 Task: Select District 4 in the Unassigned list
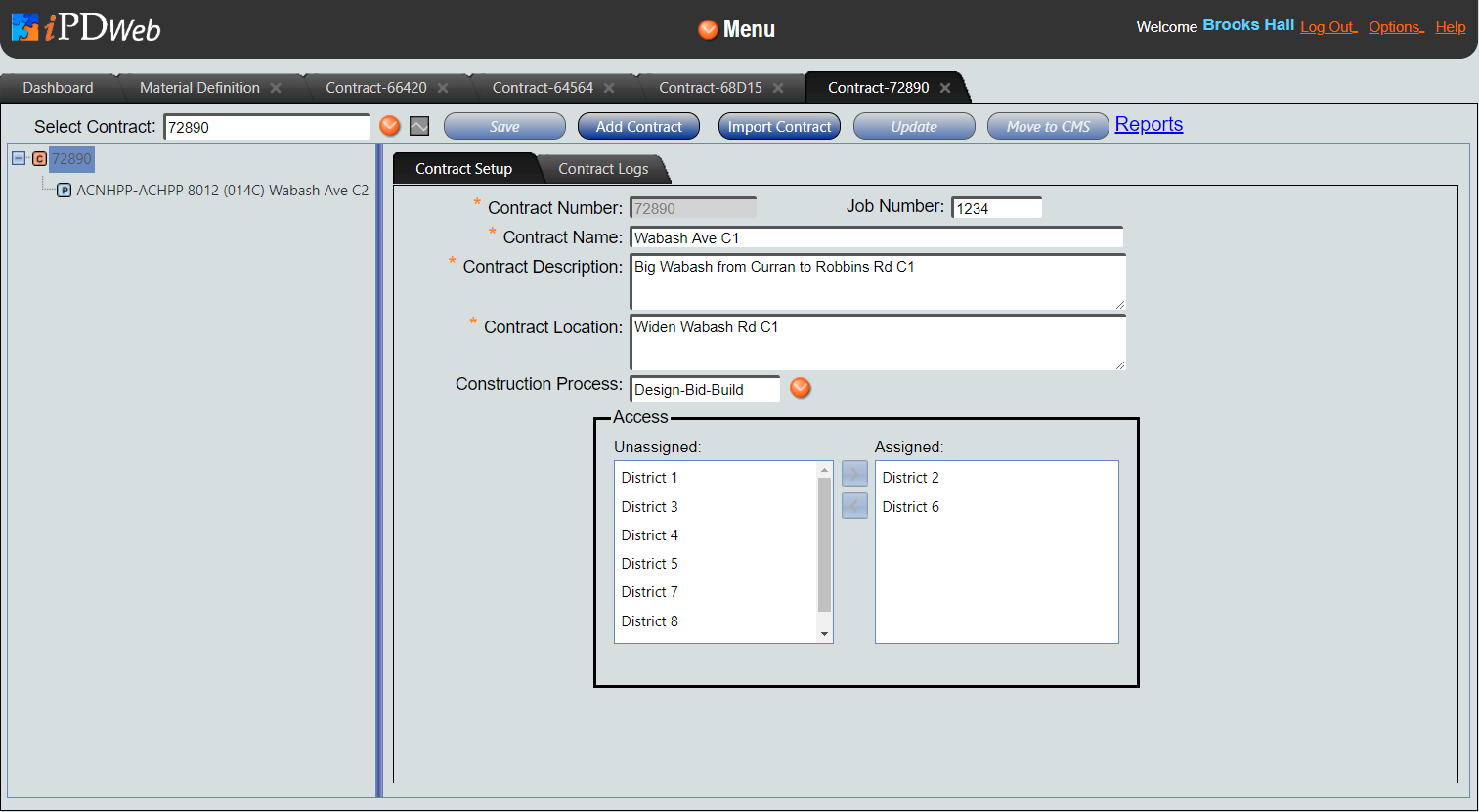[649, 534]
